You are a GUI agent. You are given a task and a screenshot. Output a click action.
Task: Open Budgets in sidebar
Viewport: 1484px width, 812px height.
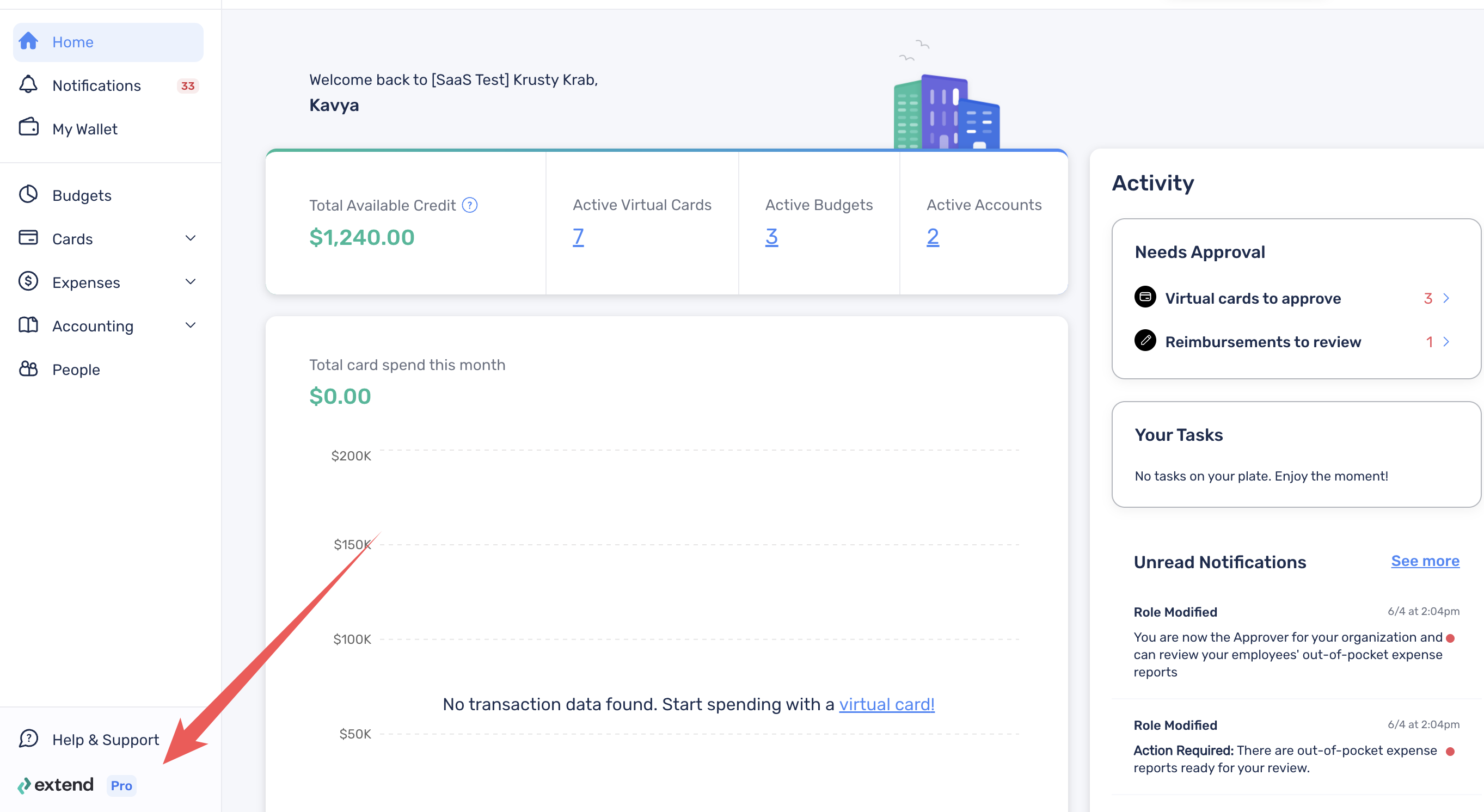tap(108, 195)
